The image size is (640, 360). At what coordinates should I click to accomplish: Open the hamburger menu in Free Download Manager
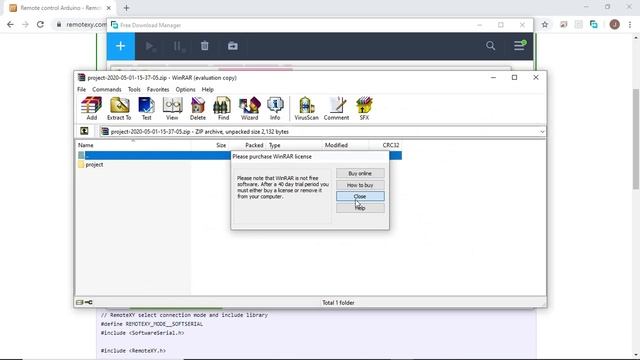(x=519, y=45)
